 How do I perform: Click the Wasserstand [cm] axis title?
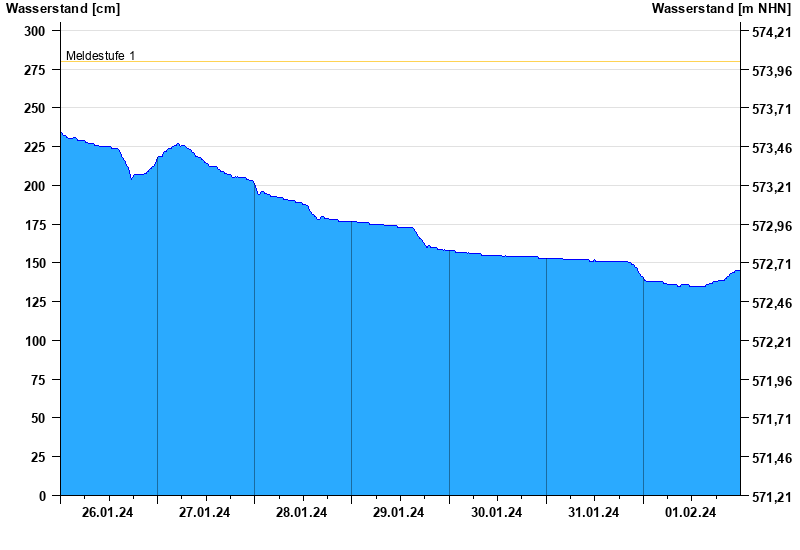pos(63,9)
